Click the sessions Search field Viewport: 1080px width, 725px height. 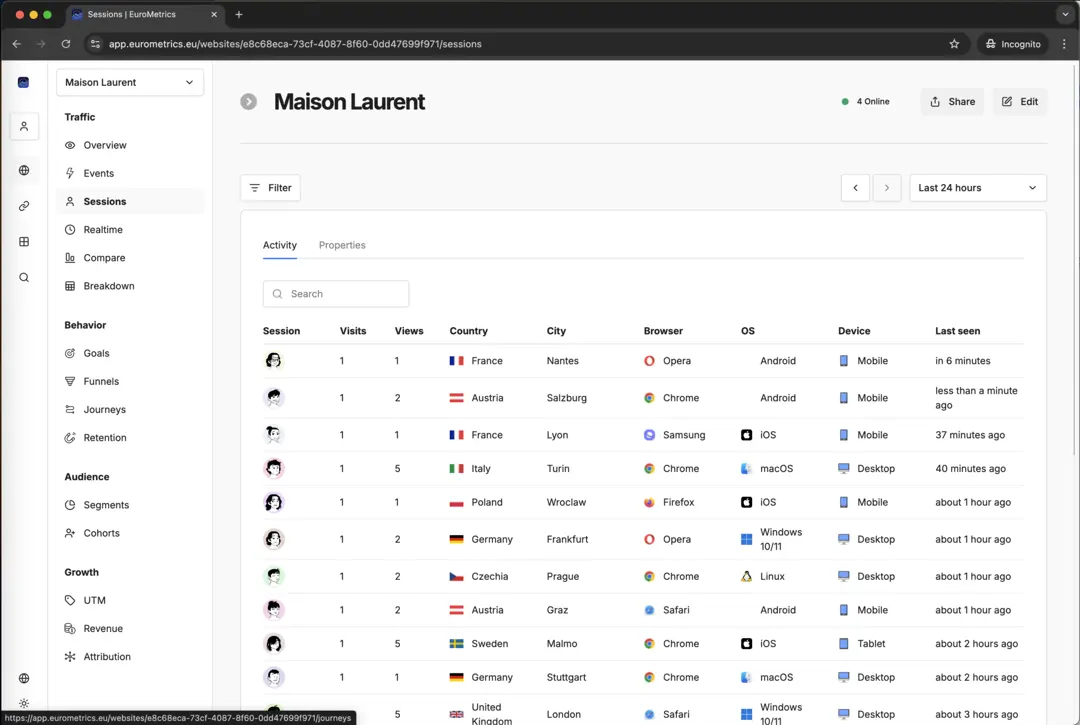click(x=336, y=294)
